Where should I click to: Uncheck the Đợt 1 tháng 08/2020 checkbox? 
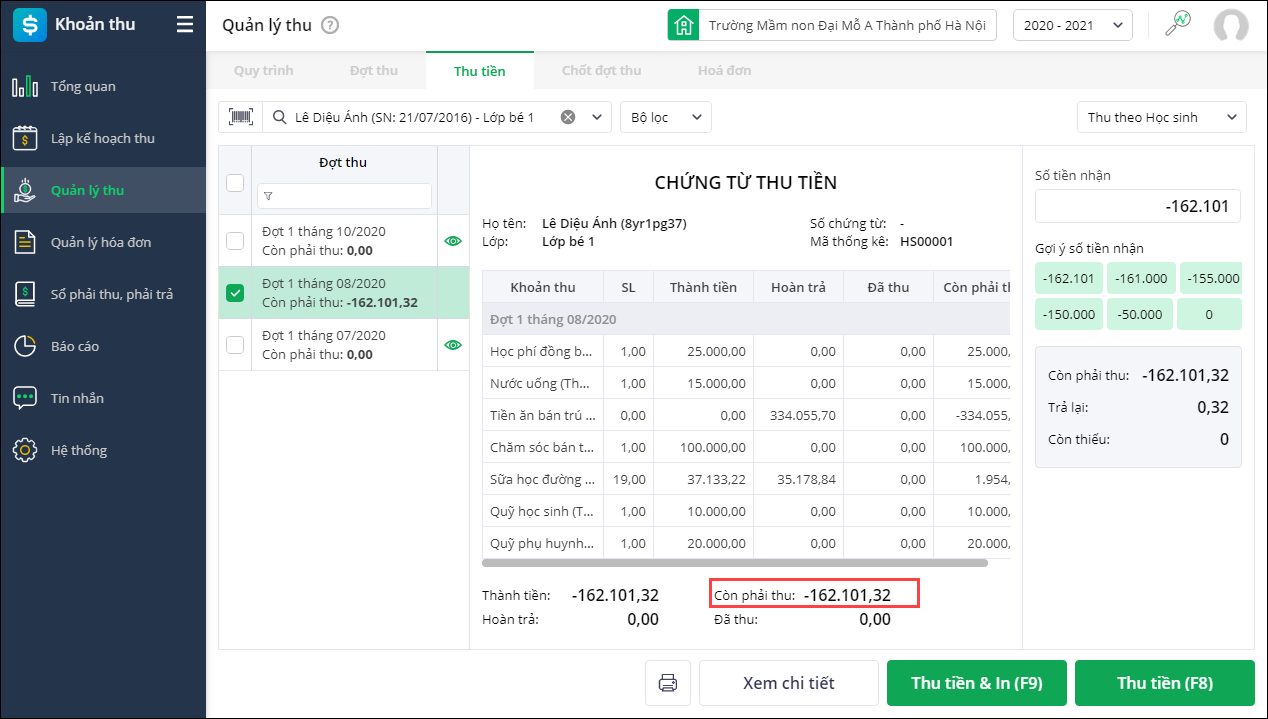(x=235, y=293)
